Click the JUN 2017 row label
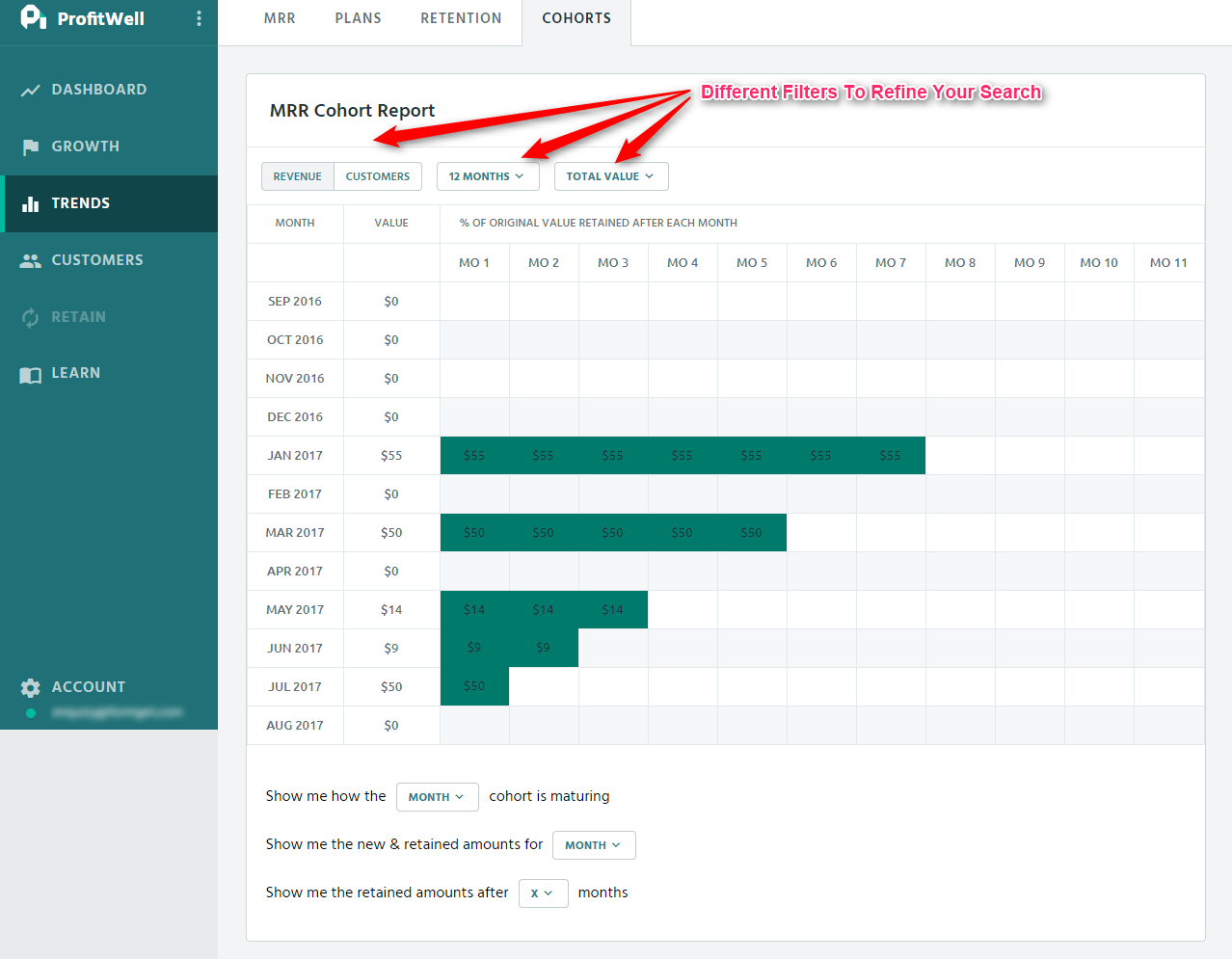The width and height of the screenshot is (1232, 959). 295,649
